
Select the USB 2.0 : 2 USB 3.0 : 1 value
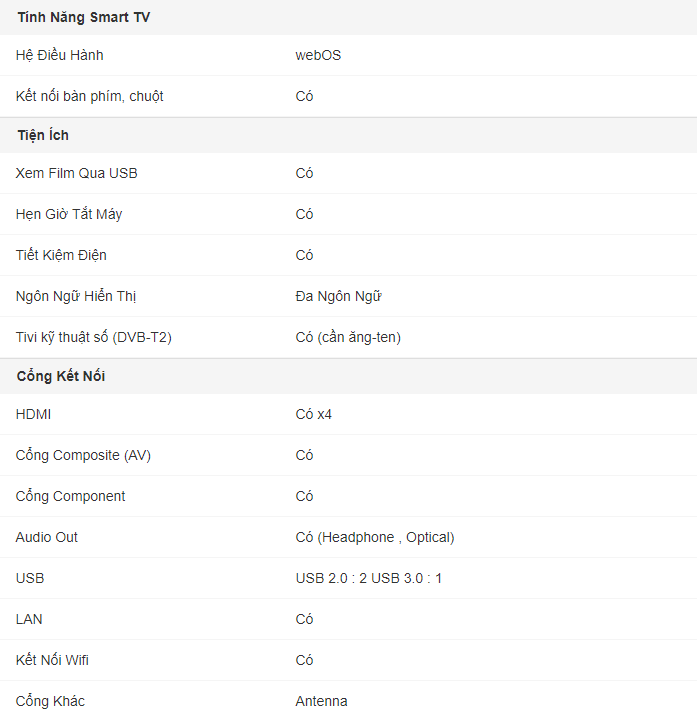368,578
